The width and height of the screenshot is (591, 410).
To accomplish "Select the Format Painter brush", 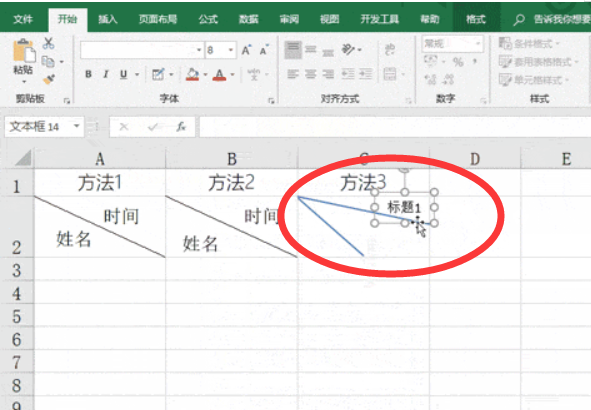I will pyautogui.click(x=49, y=79).
